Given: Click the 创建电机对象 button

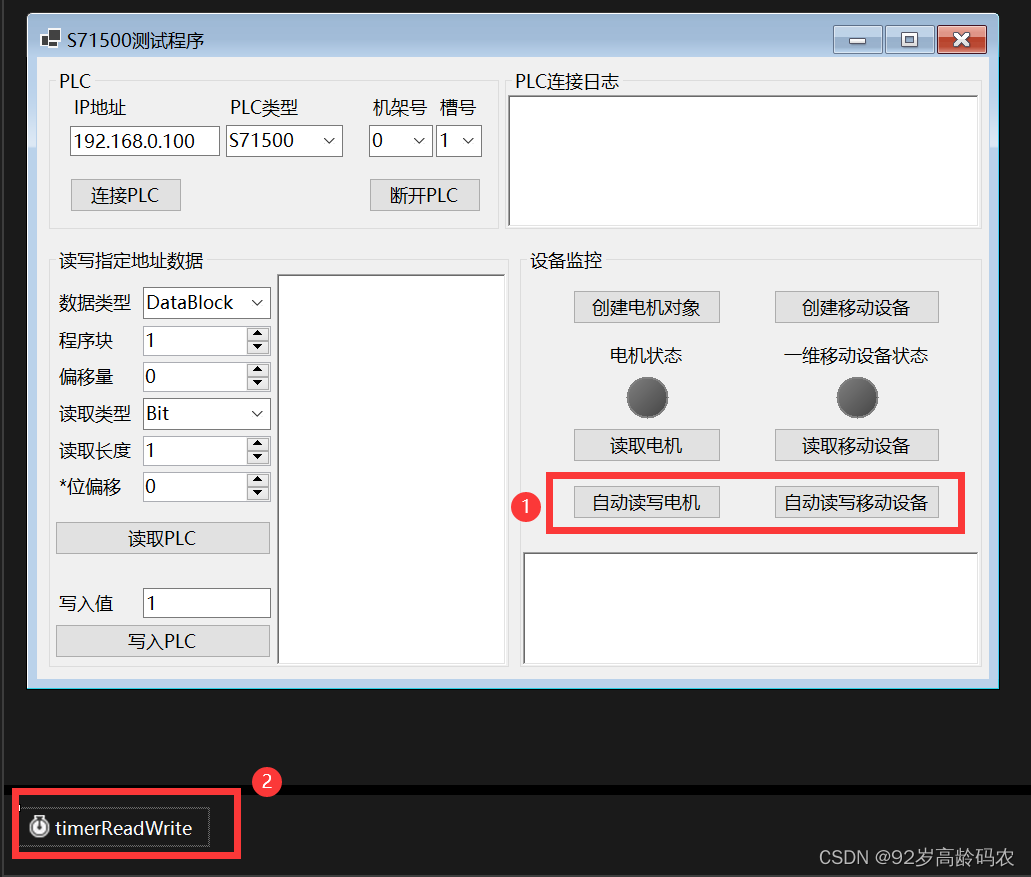Looking at the screenshot, I should (646, 307).
